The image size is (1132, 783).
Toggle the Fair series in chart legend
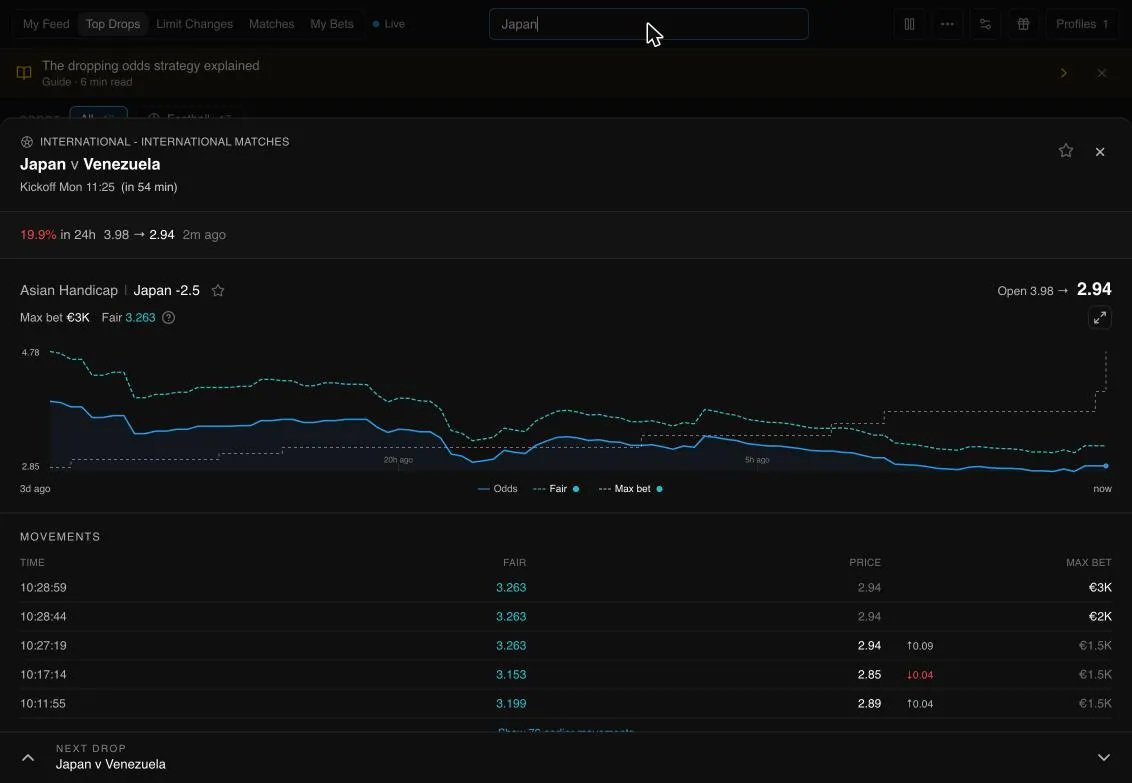[556, 489]
